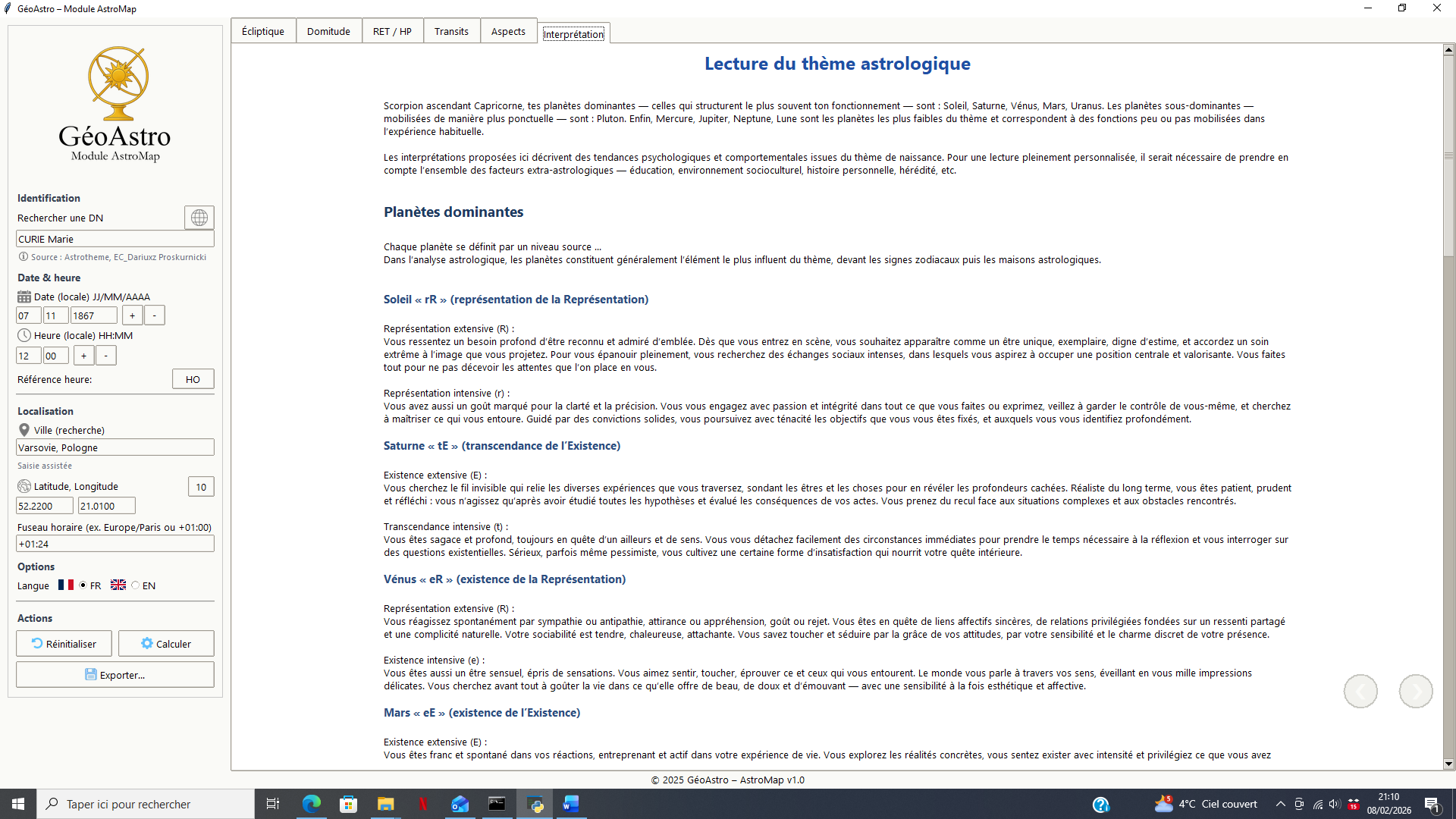Click the hour field showing 12
The height and width of the screenshot is (819, 1456).
click(x=29, y=356)
